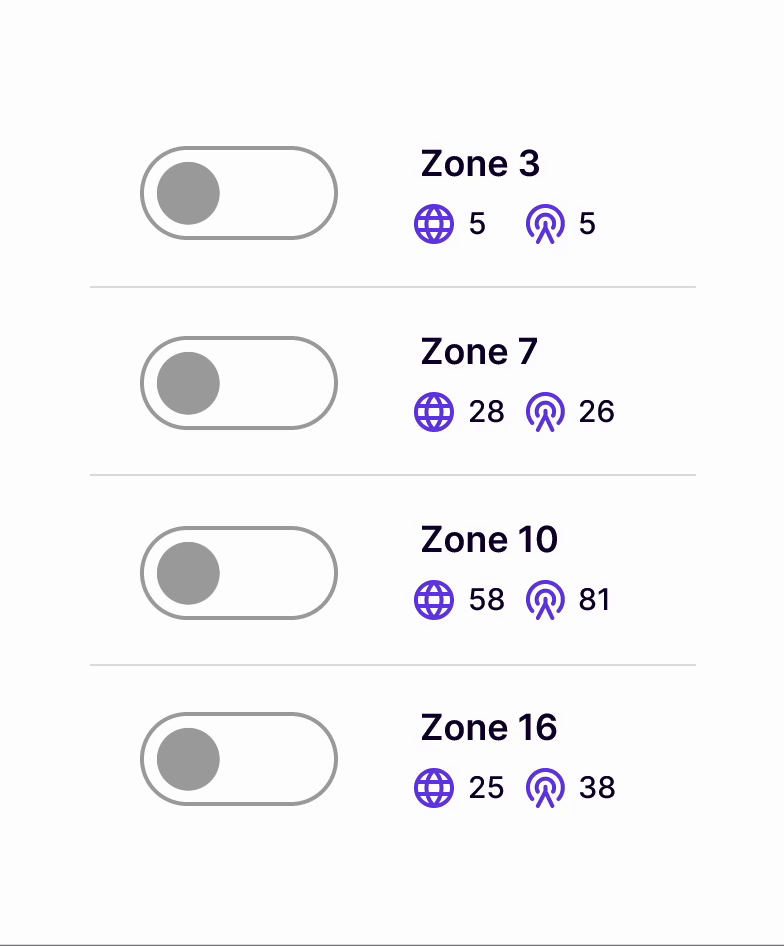The height and width of the screenshot is (946, 784).
Task: Click Zone 7 globe count 28
Action: (x=487, y=412)
